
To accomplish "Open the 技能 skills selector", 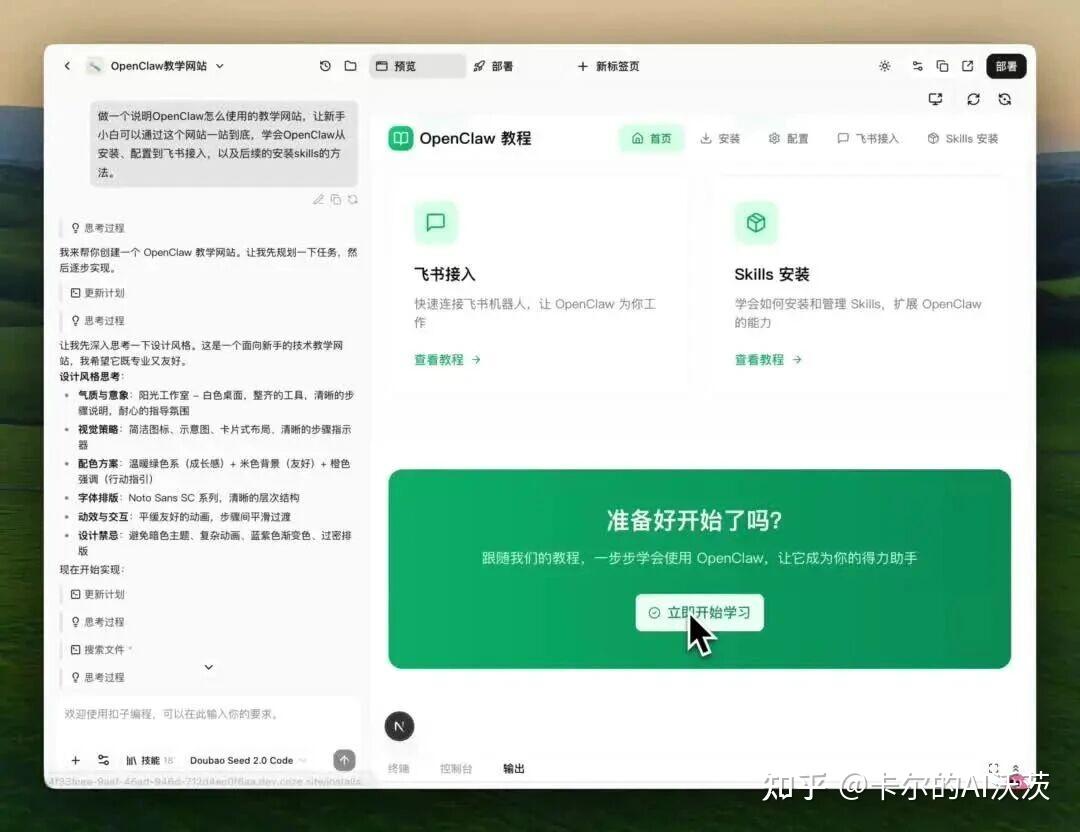I will tap(149, 760).
